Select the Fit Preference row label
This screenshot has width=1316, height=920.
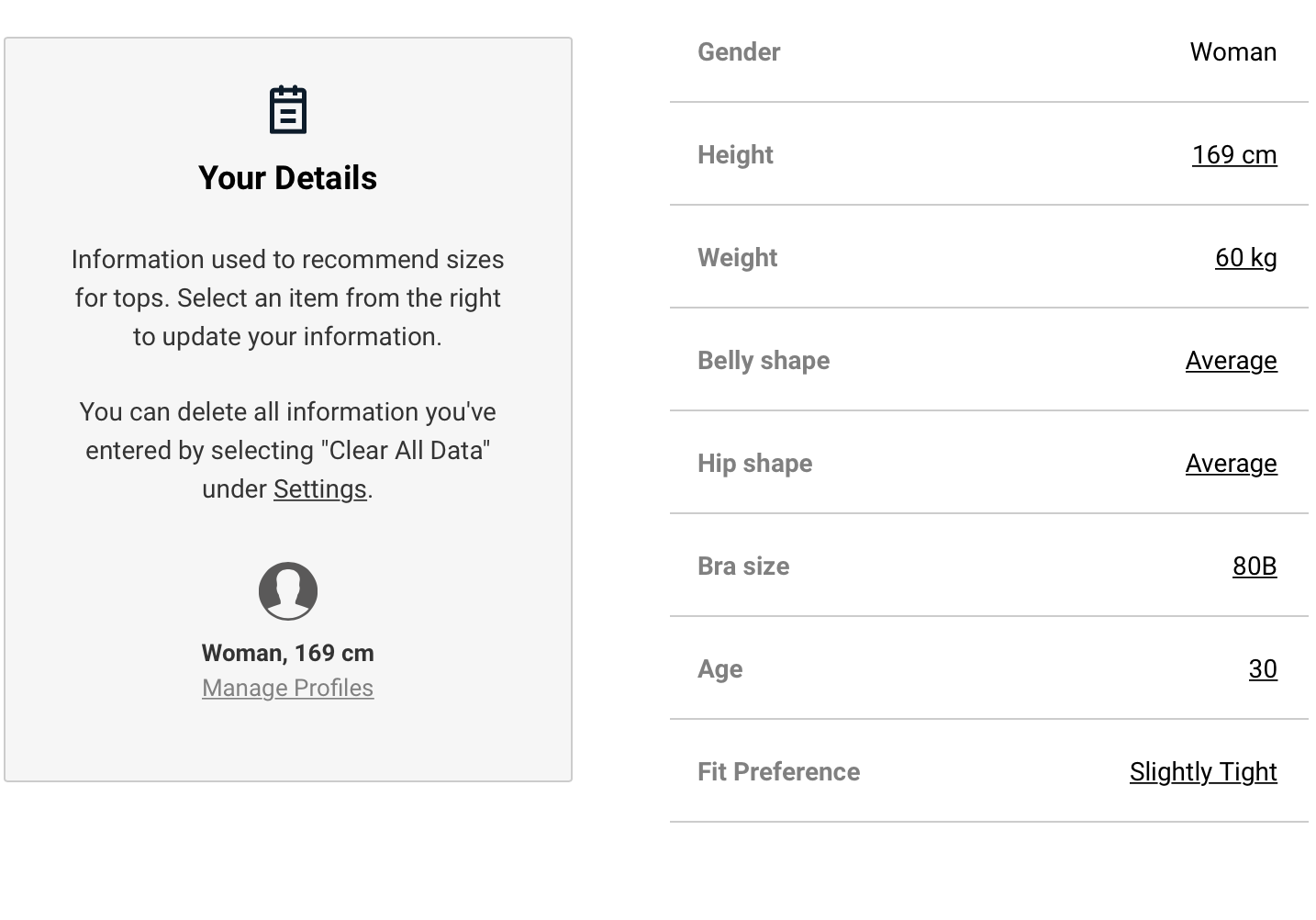[x=778, y=772]
